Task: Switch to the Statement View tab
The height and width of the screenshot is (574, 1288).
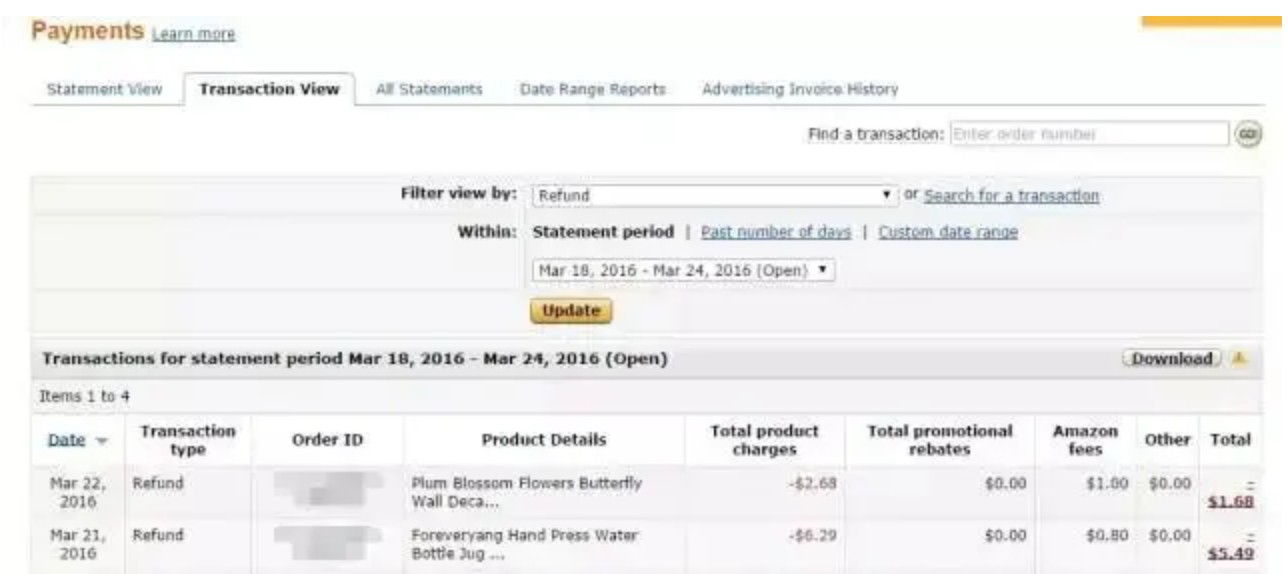Action: (x=104, y=89)
